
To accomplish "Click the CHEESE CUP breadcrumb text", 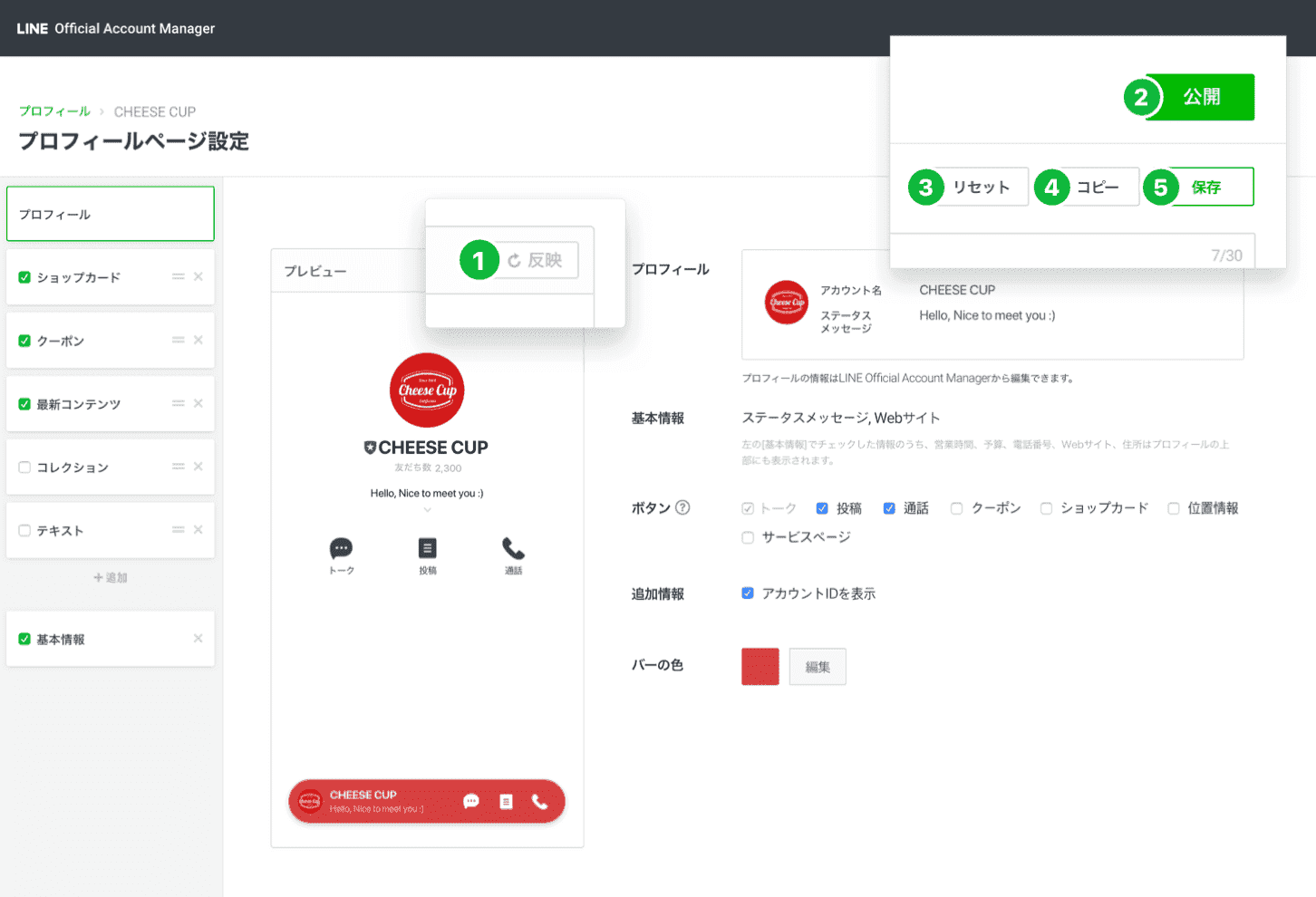I will (155, 111).
